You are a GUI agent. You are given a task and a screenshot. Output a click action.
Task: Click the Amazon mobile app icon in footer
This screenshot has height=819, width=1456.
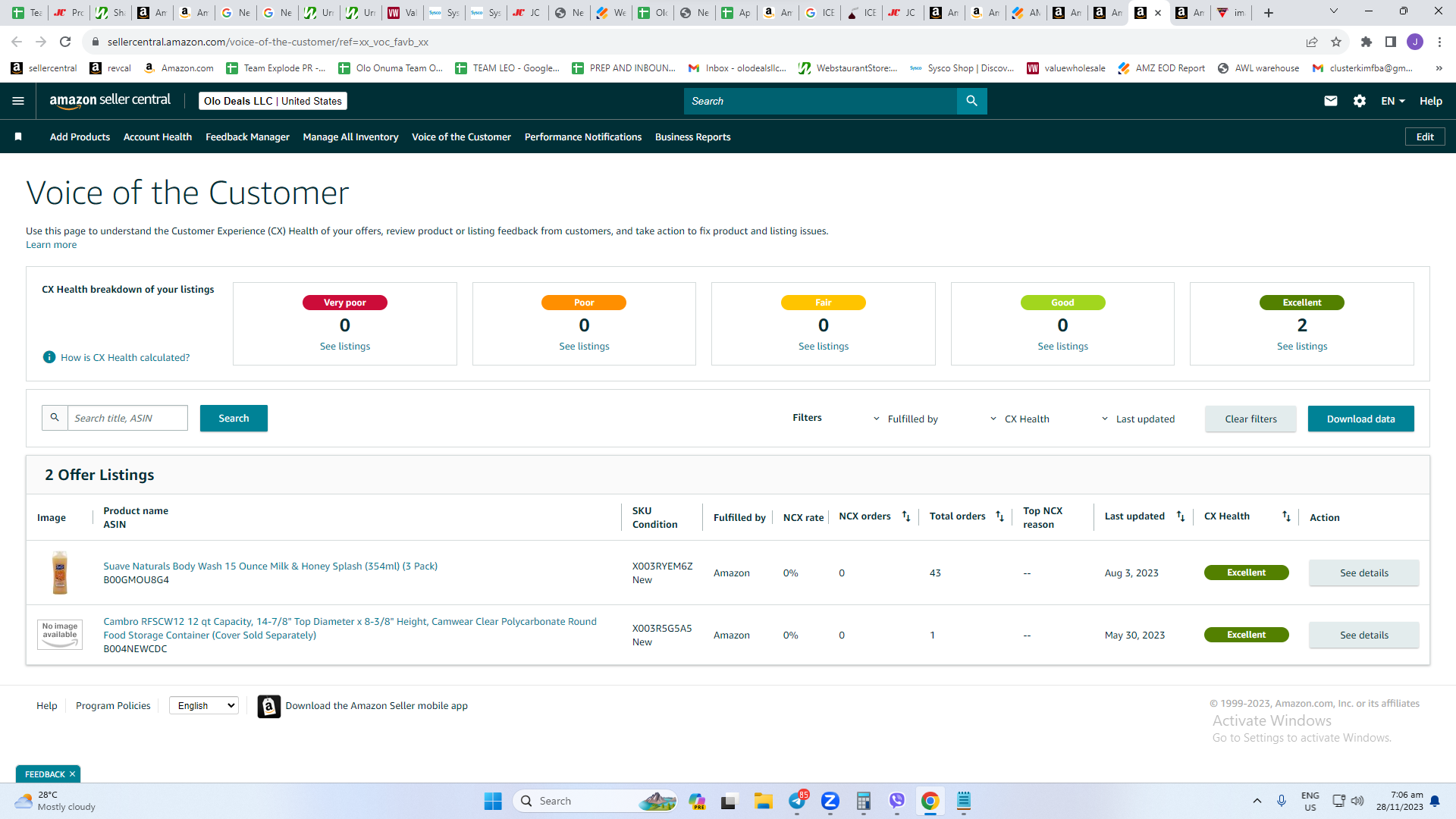(269, 706)
